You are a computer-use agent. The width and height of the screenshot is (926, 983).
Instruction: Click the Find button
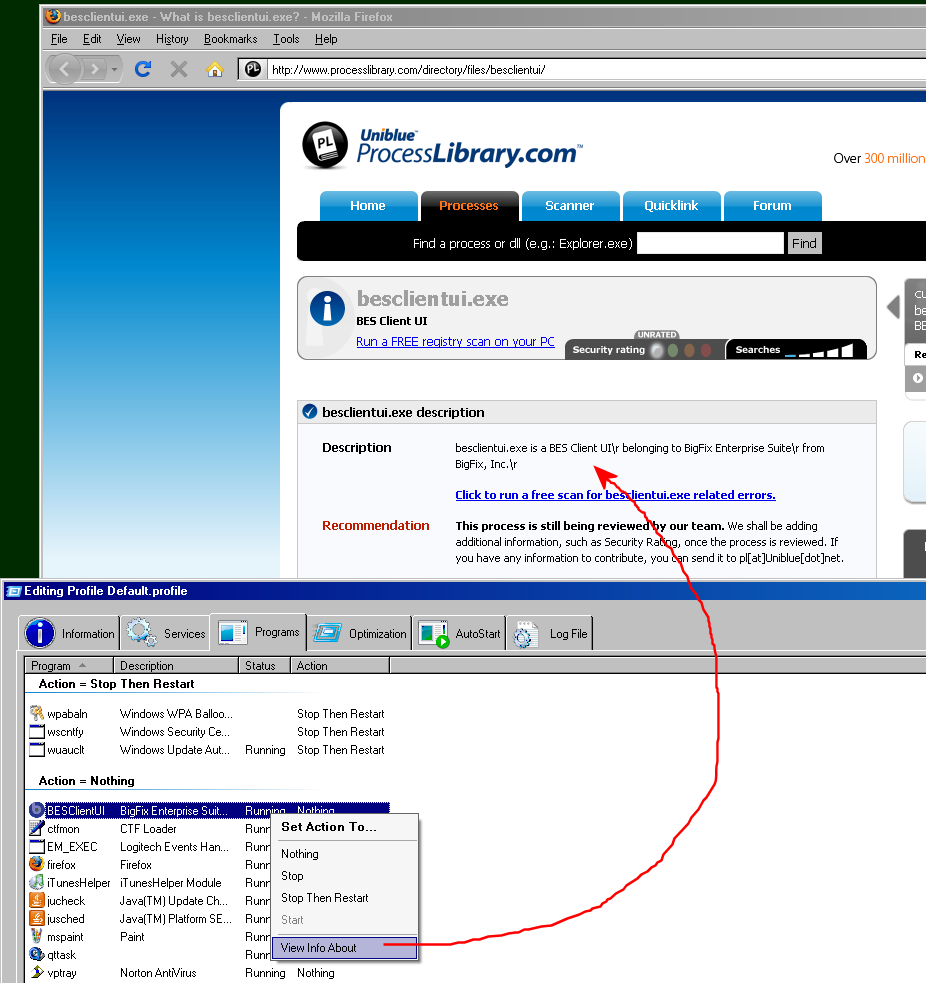(804, 243)
